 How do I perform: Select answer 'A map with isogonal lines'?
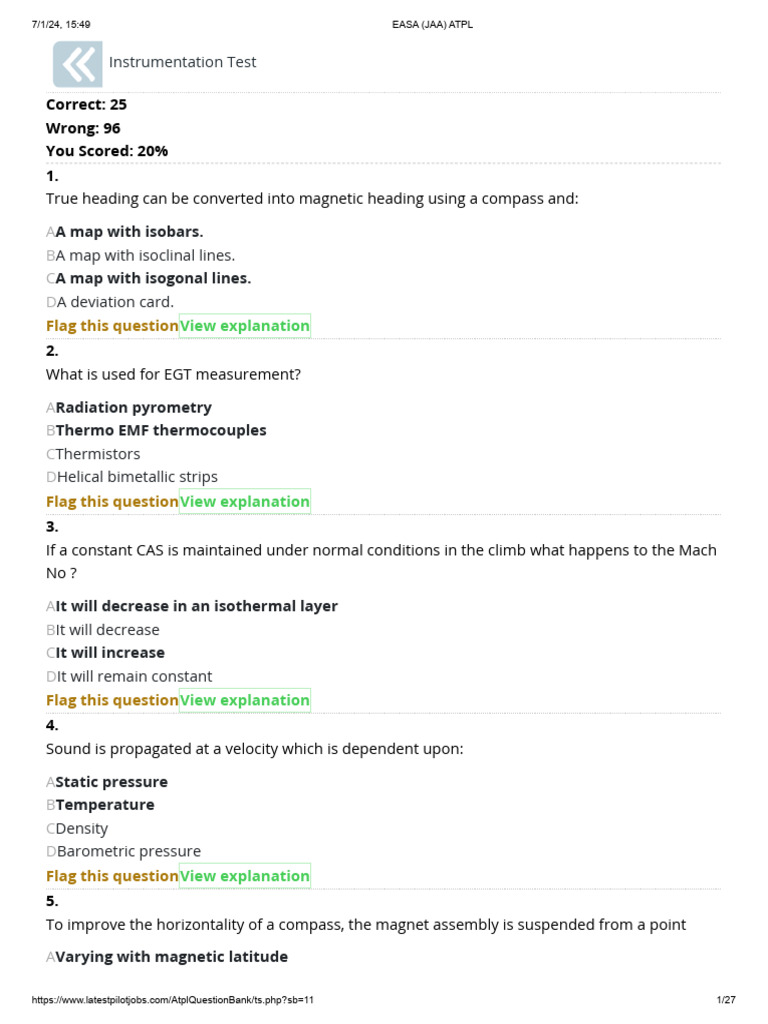[x=153, y=279]
